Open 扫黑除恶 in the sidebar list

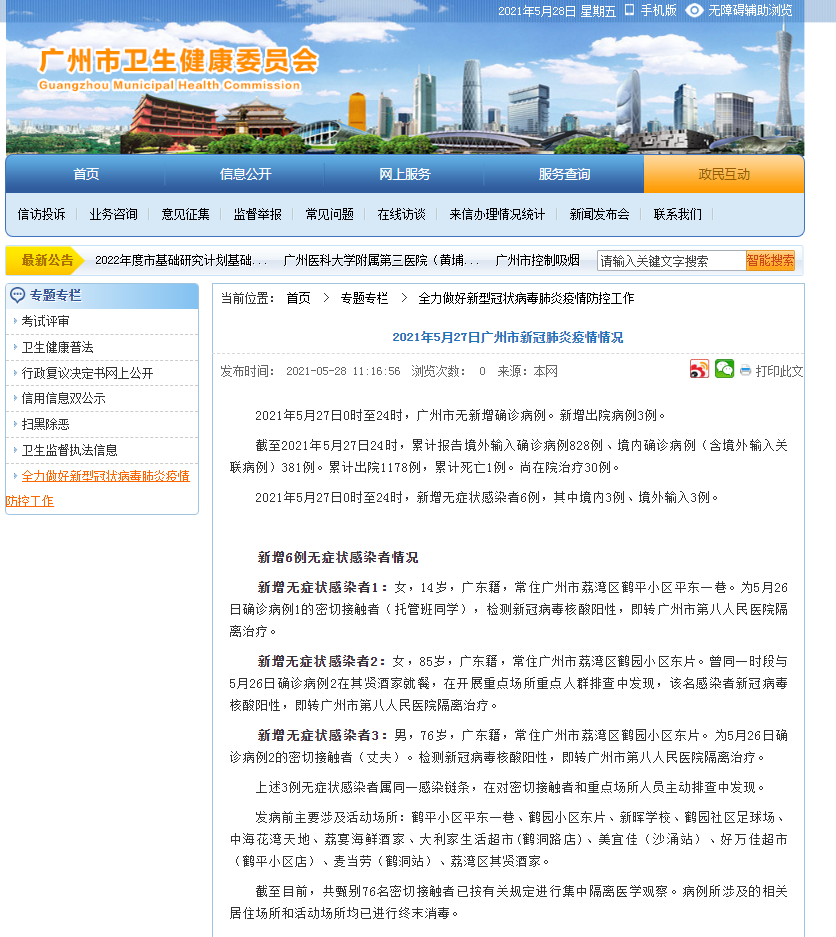[46, 424]
